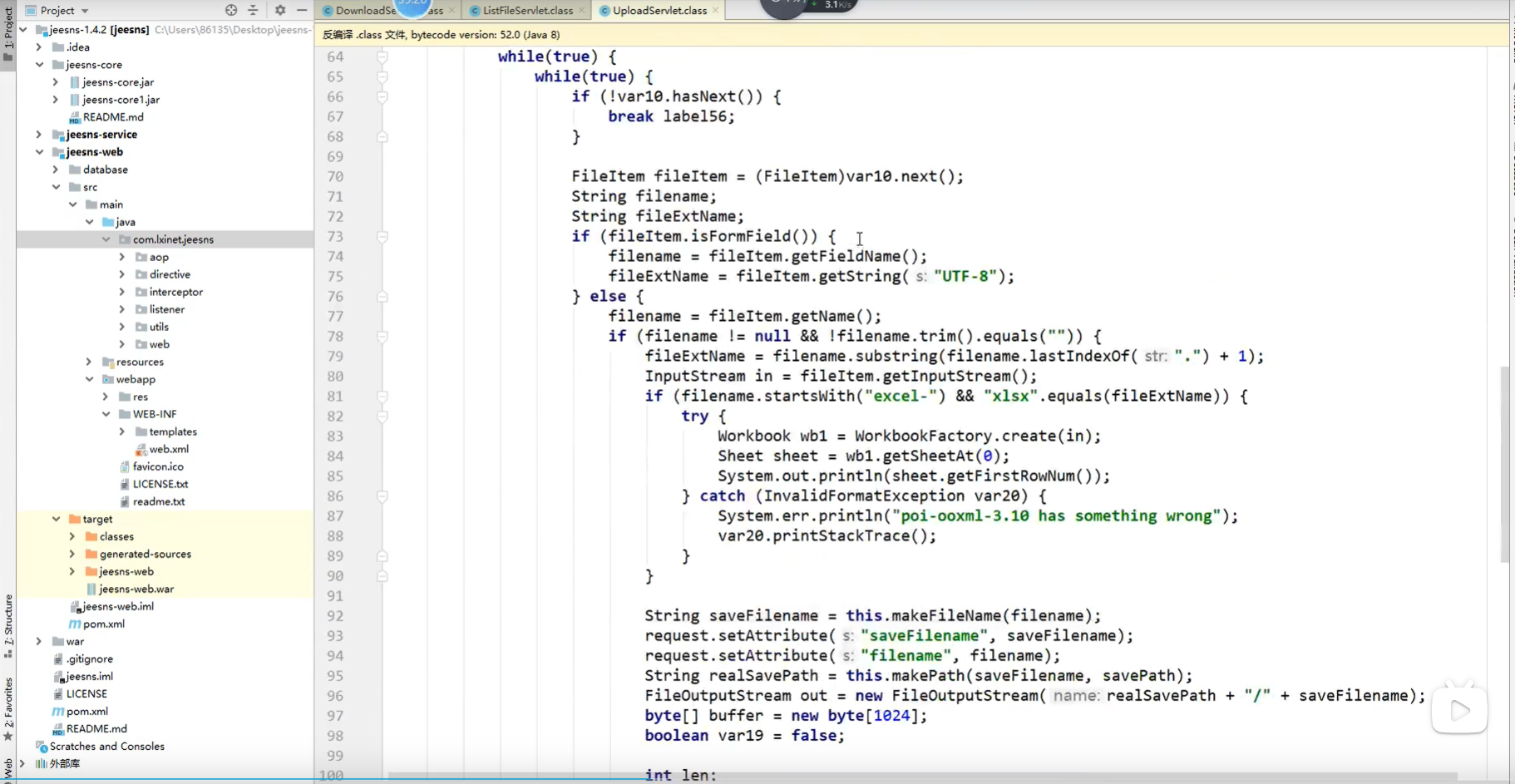Viewport: 1515px width, 784px height.
Task: Select the root LICENSE file
Action: pos(86,693)
